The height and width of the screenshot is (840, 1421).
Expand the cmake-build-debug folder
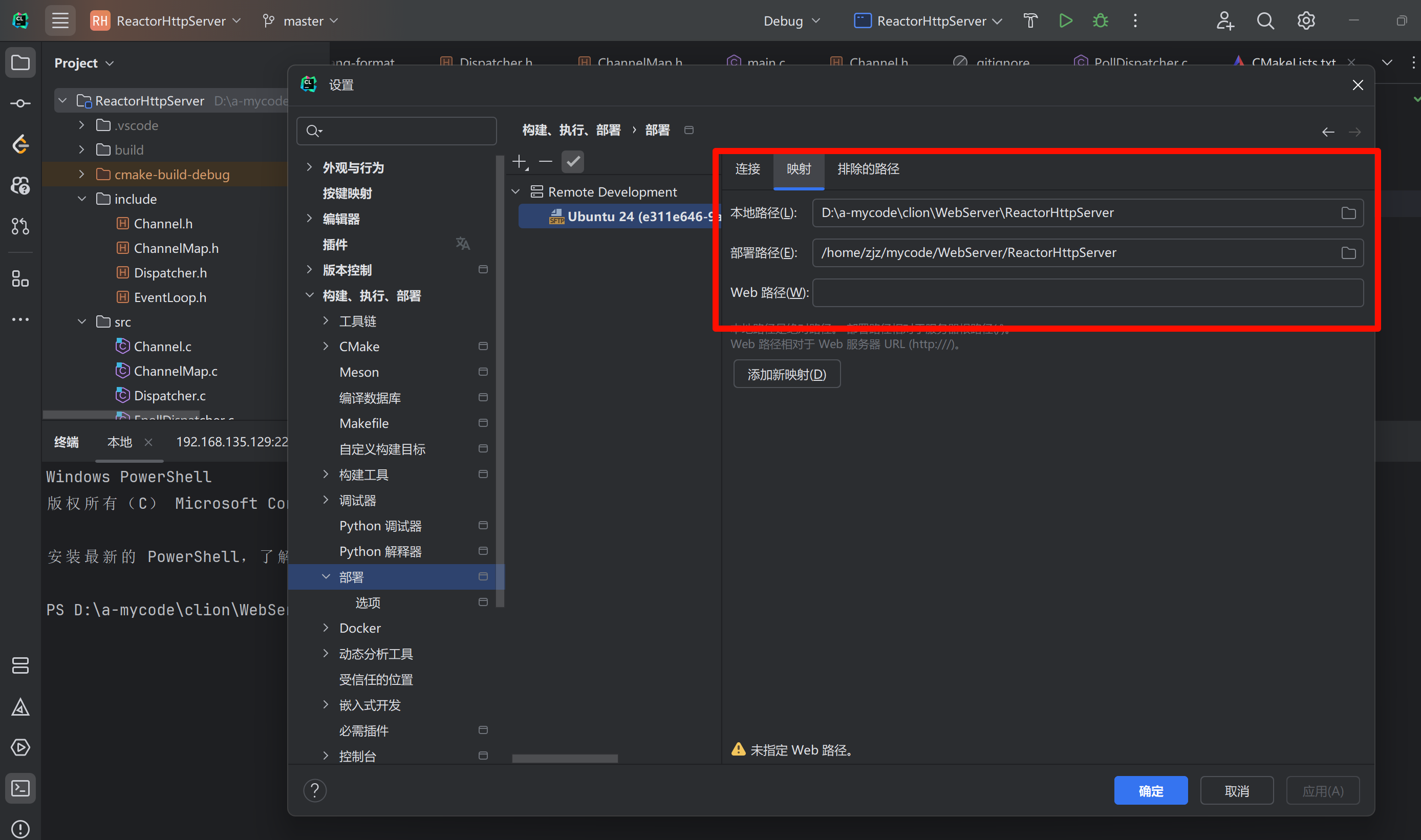click(x=81, y=175)
